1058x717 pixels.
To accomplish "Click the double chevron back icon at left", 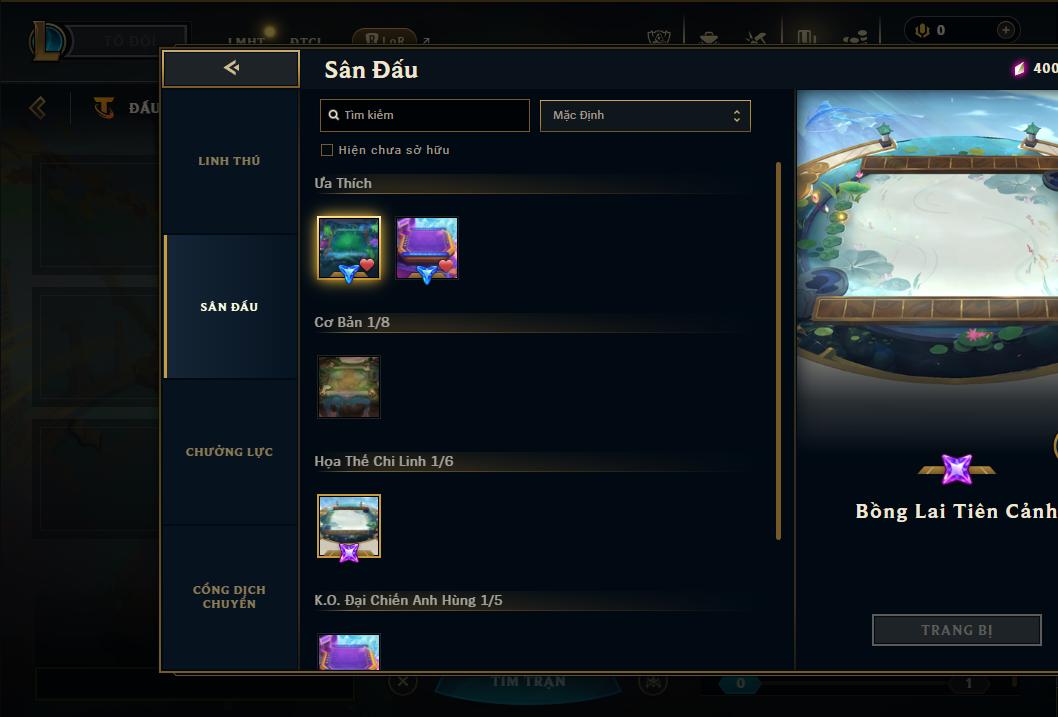I will (38, 108).
